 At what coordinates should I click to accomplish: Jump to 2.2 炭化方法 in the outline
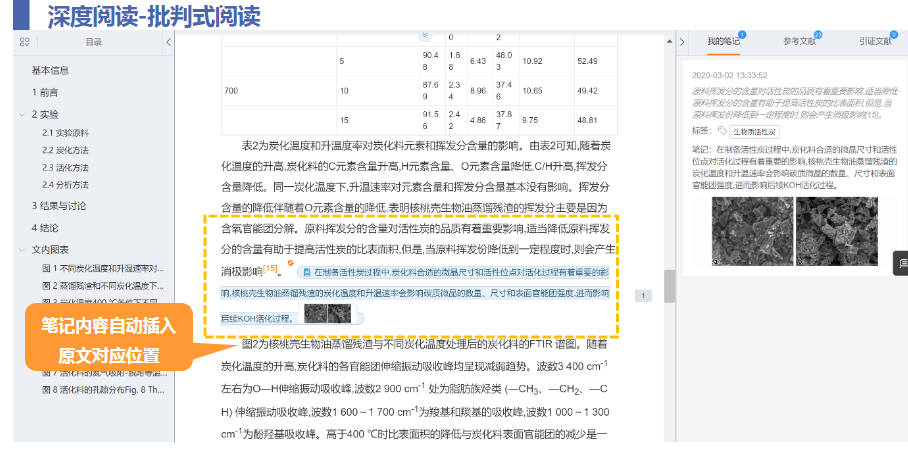click(x=66, y=150)
